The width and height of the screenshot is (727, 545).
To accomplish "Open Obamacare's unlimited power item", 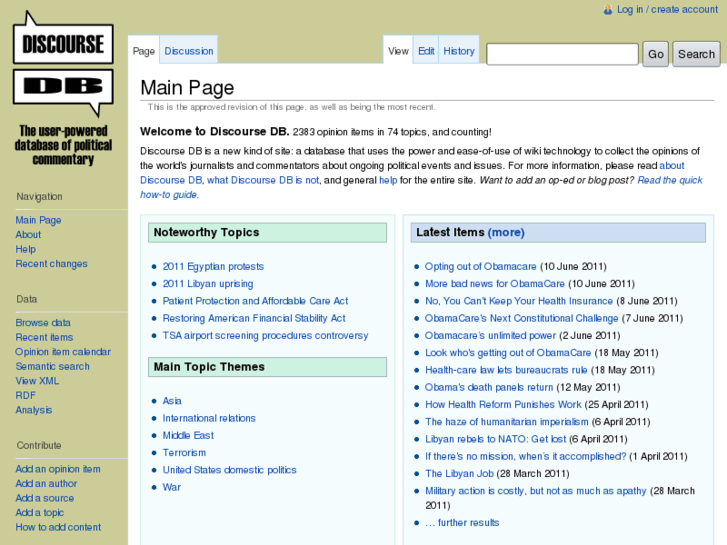I will [491, 335].
